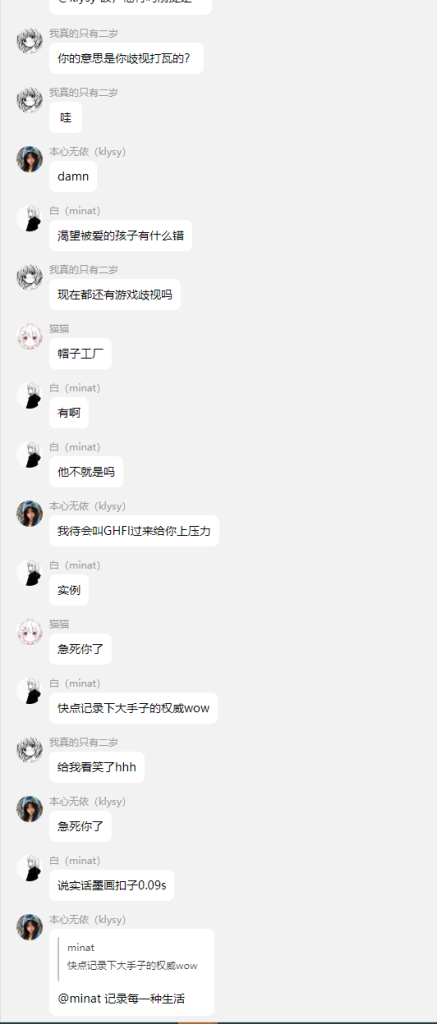Click 白 (minat) name above "实例"

click(x=75, y=565)
